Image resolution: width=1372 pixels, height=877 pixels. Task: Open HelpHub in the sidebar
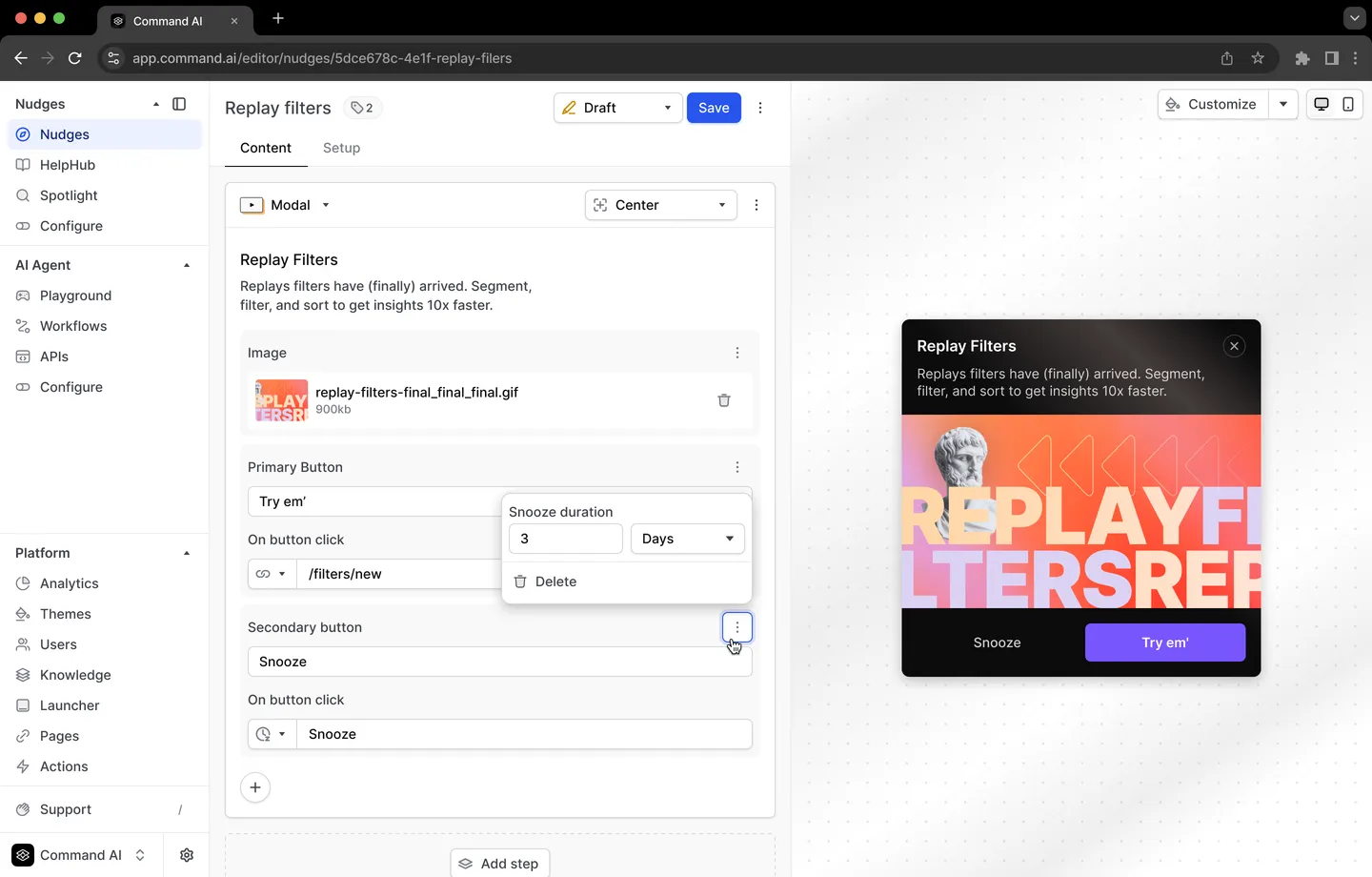[x=105, y=165]
